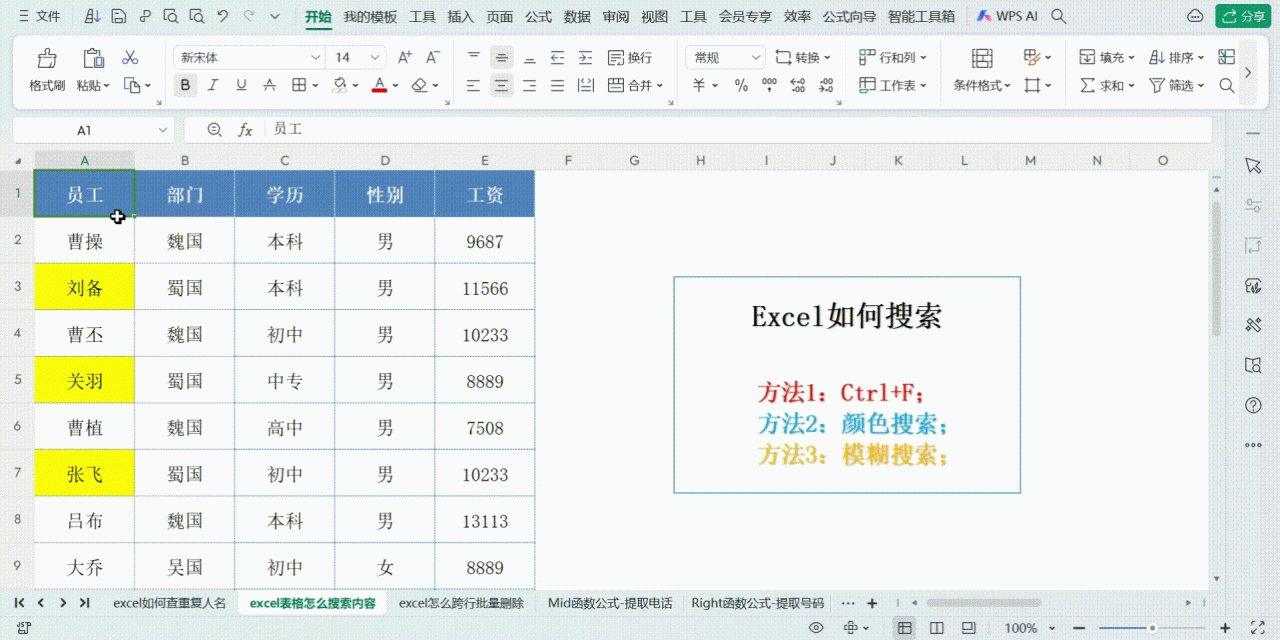Click the 分享 (Share) button
The width and height of the screenshot is (1280, 640).
coord(1243,16)
